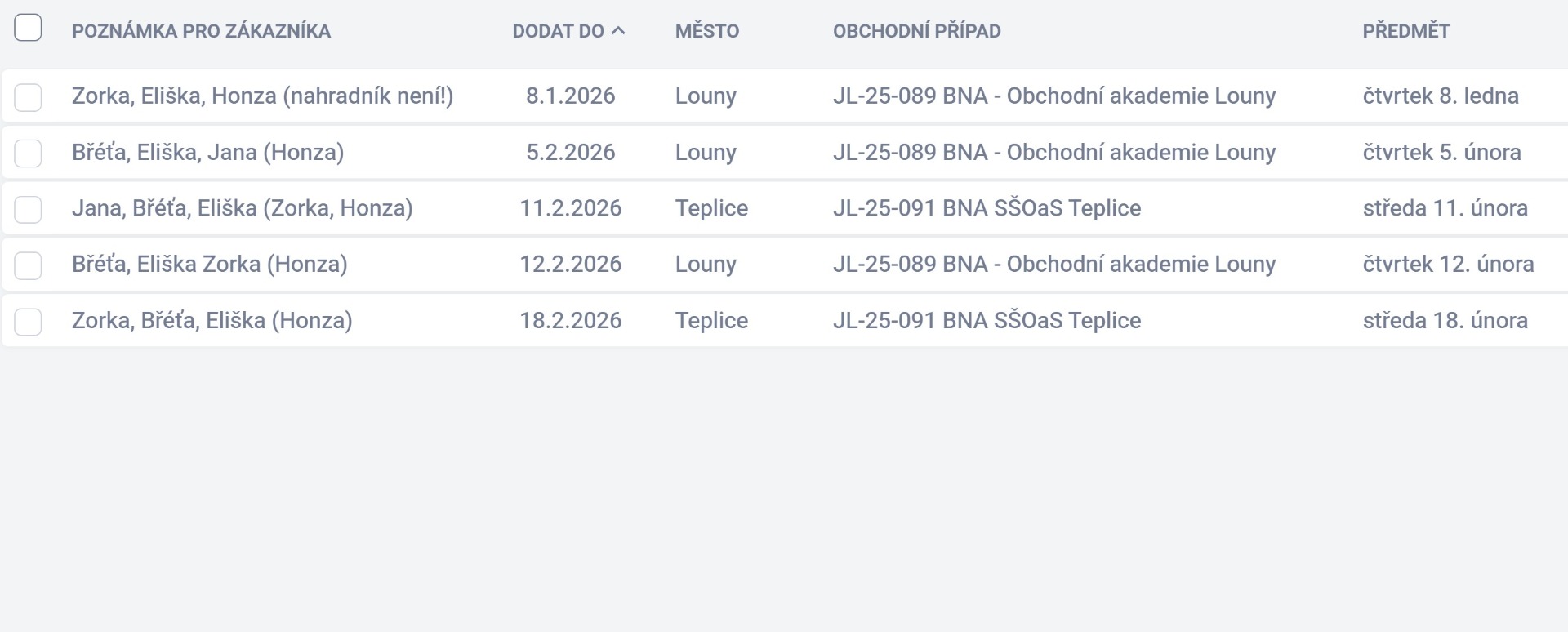Open JL-25-091 BNA SŠOaS Teplice for 11.2.2026
Viewport: 1568px width, 632px height.
pyautogui.click(x=987, y=208)
